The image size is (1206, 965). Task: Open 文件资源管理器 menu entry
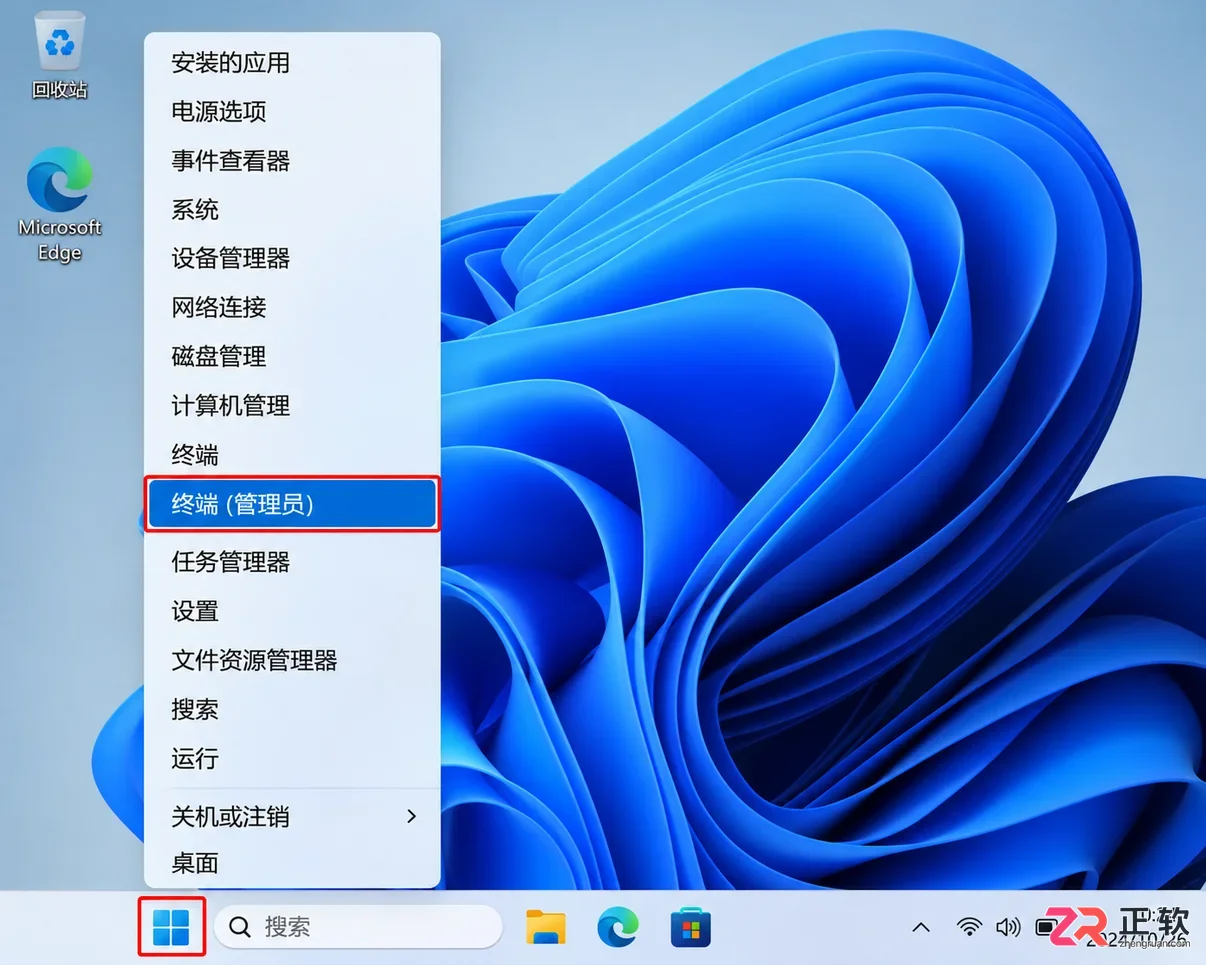pyautogui.click(x=292, y=660)
